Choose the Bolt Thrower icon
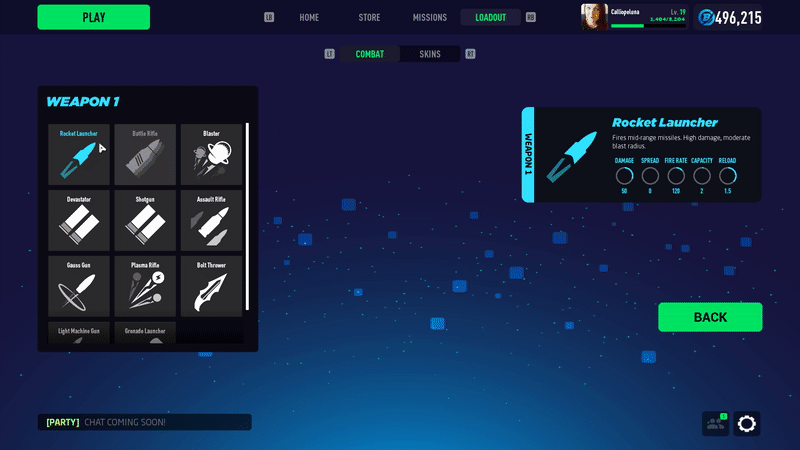 tap(211, 287)
